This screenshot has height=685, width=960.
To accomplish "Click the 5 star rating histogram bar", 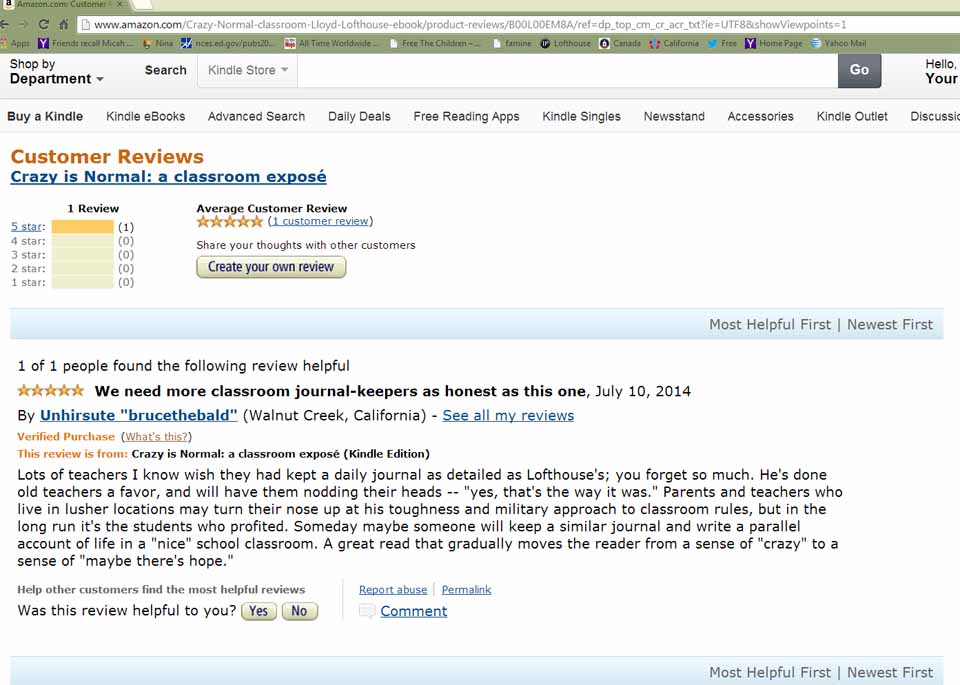I will (x=83, y=227).
